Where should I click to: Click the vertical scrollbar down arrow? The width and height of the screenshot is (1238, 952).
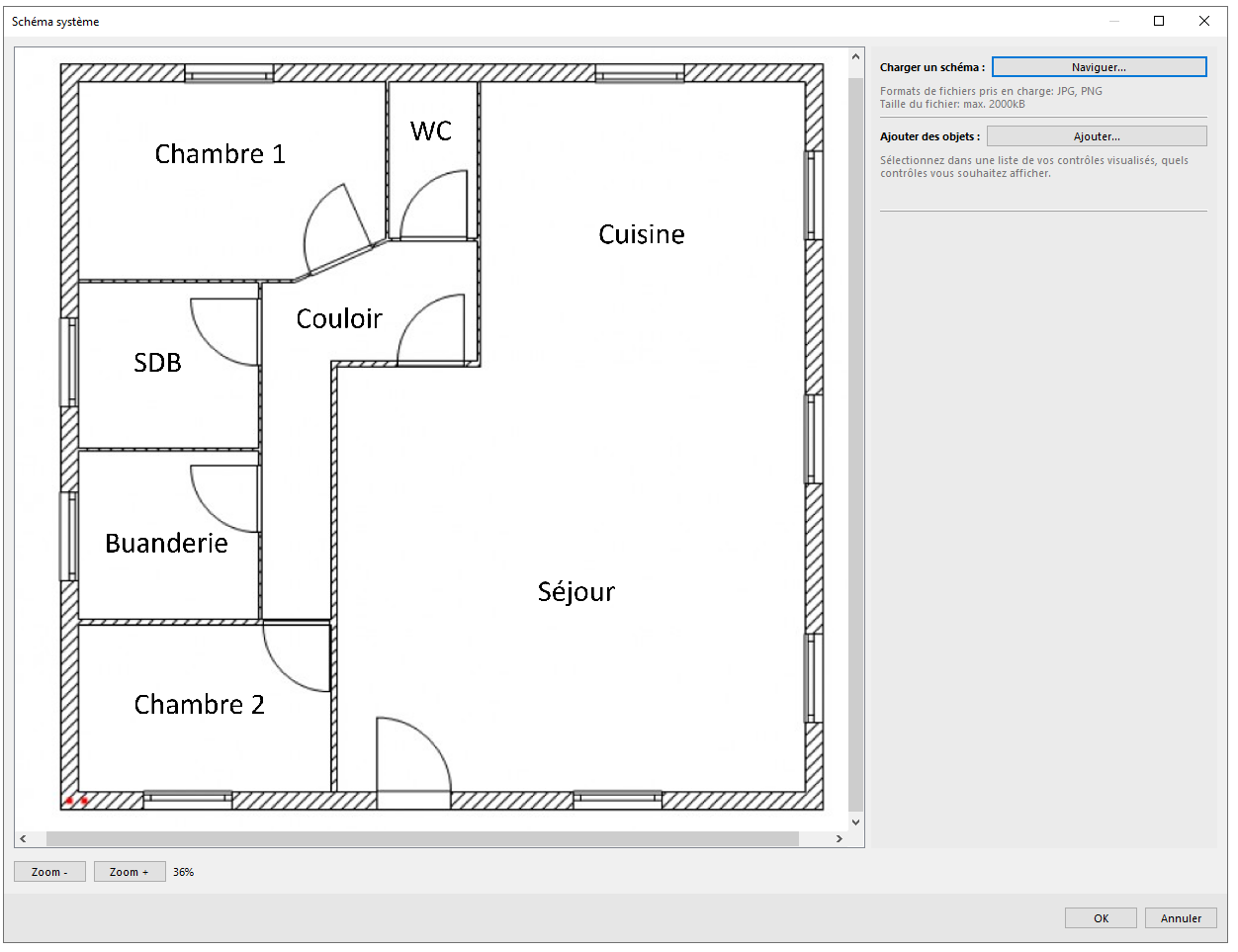855,822
